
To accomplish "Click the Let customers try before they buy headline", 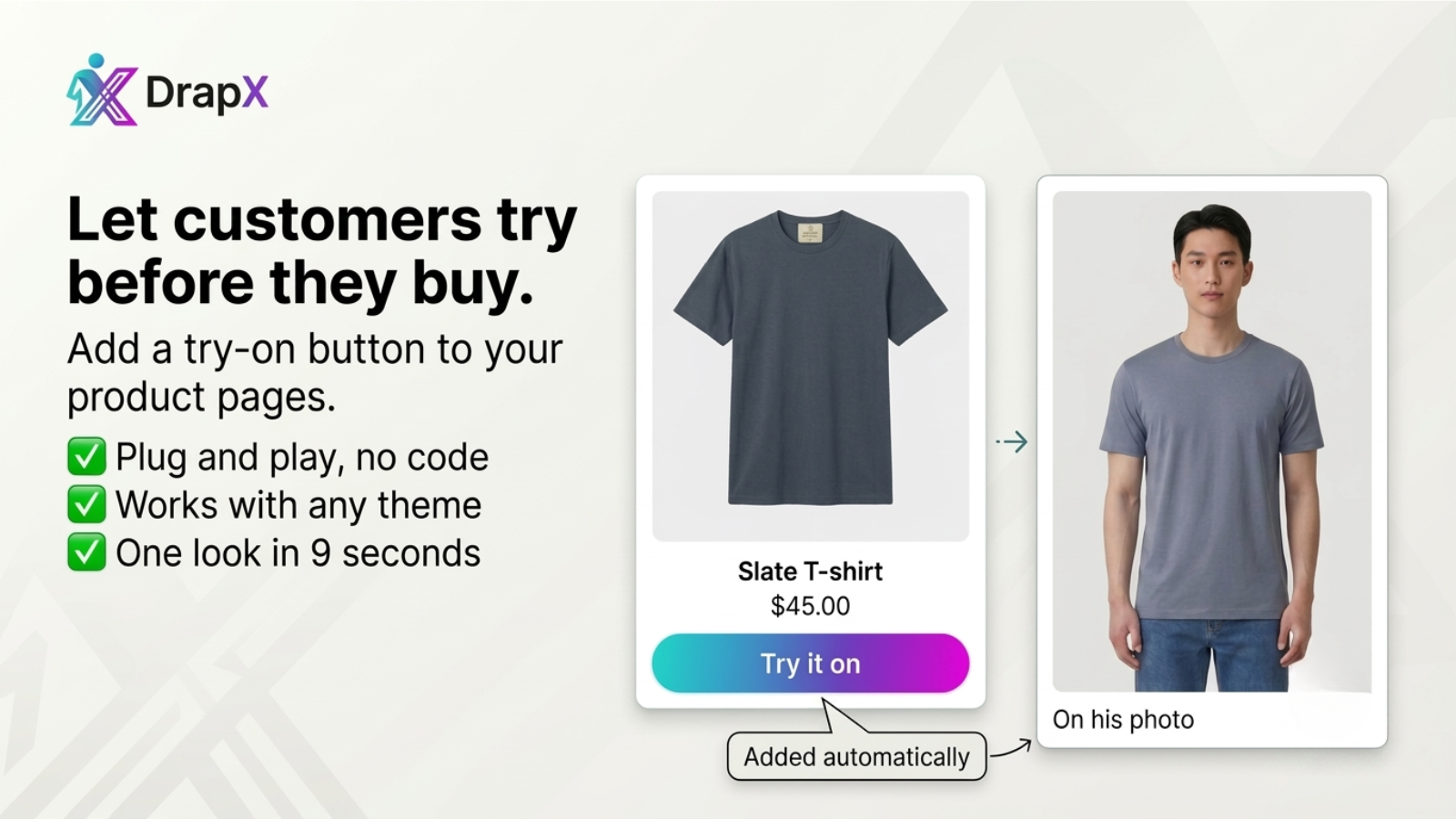I will [322, 251].
